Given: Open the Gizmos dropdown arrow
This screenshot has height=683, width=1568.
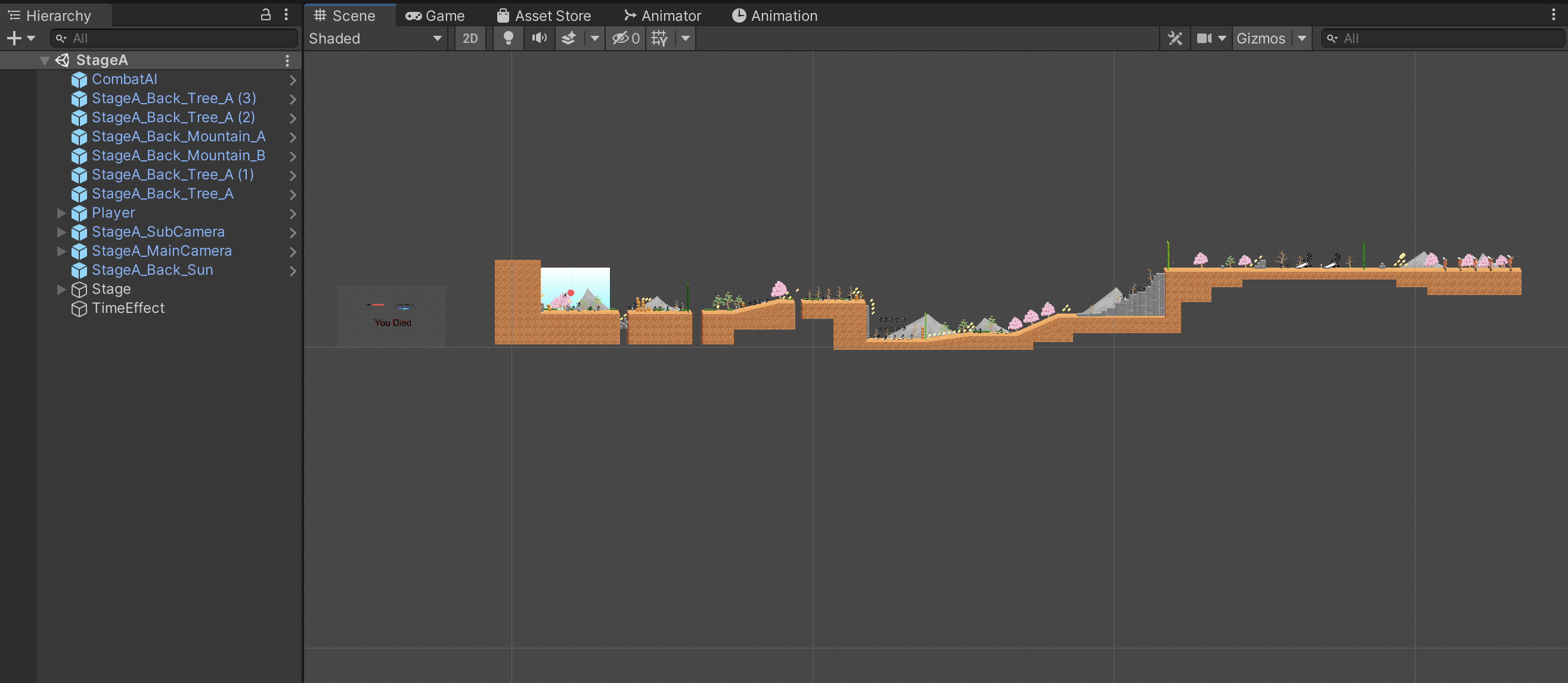Looking at the screenshot, I should [1302, 38].
